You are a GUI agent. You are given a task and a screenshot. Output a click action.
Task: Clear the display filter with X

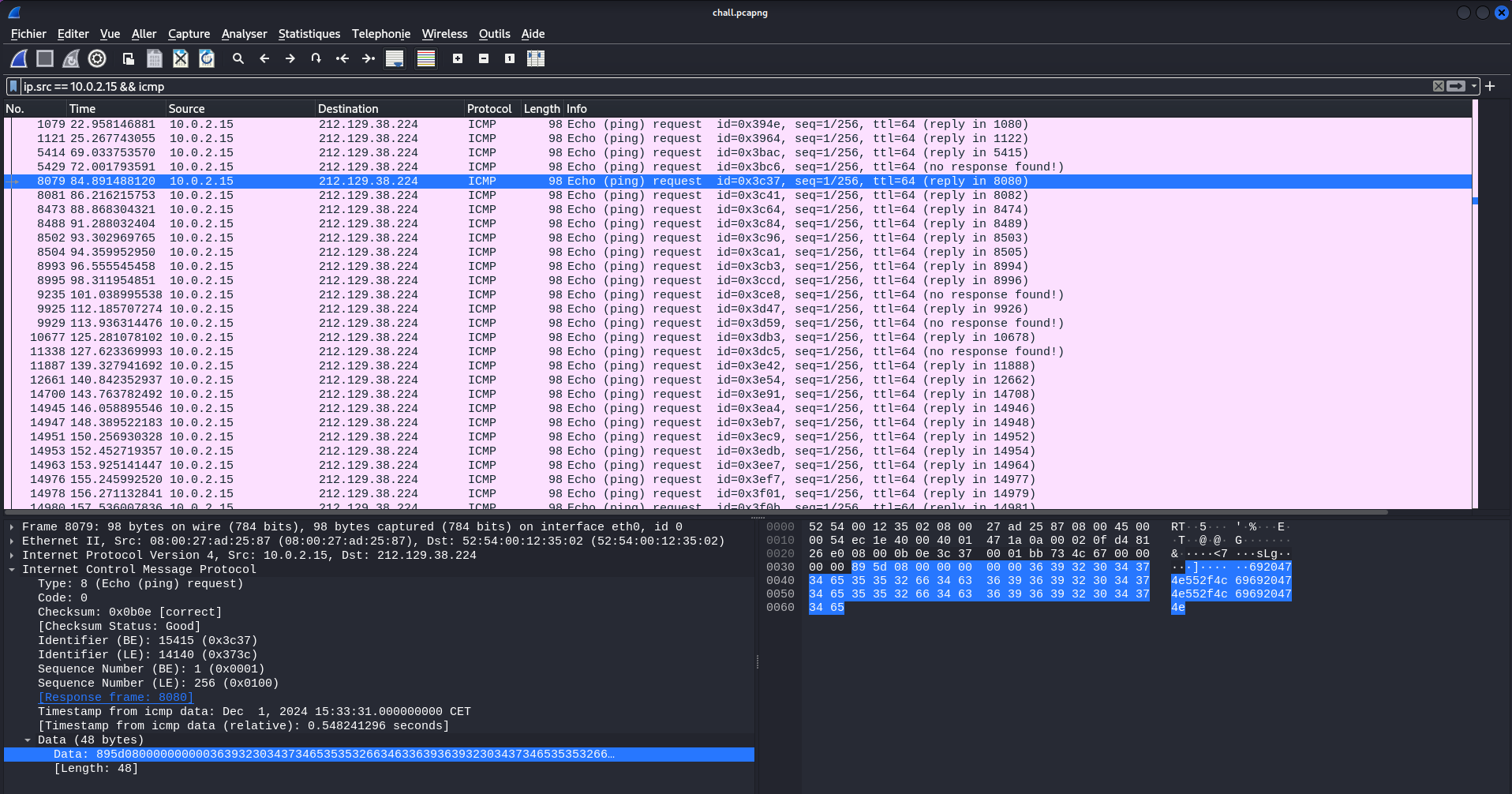[1439, 86]
